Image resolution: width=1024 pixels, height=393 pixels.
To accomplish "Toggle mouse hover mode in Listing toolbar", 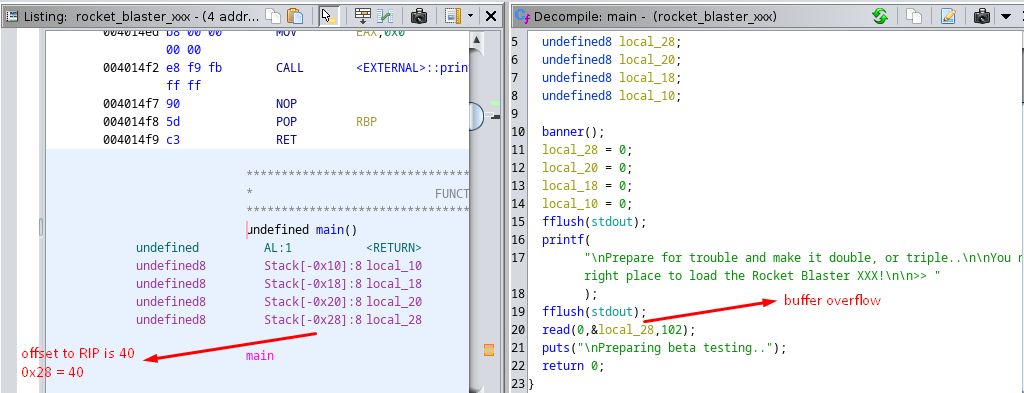I will [328, 15].
